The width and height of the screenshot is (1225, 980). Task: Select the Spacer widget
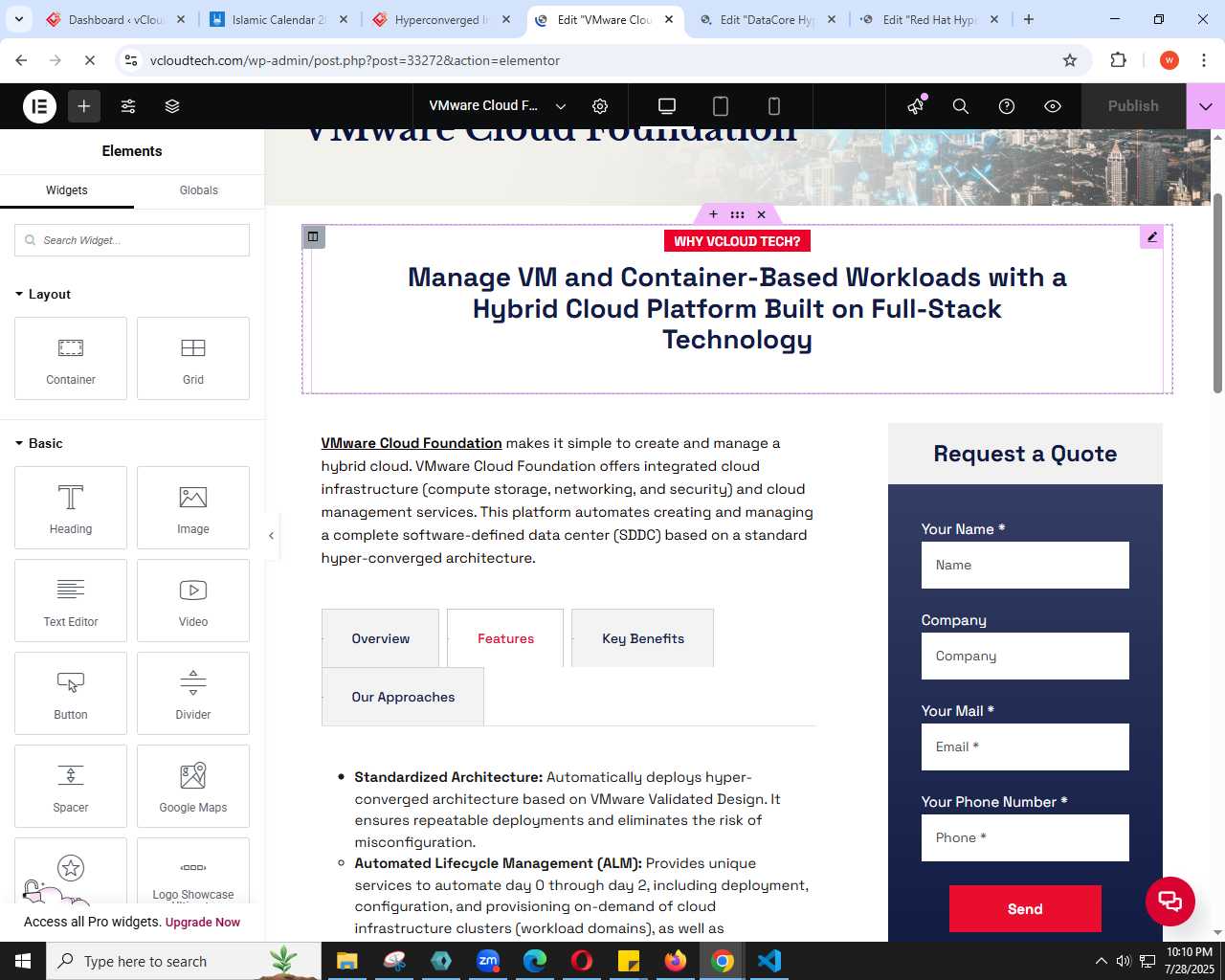pos(71,787)
